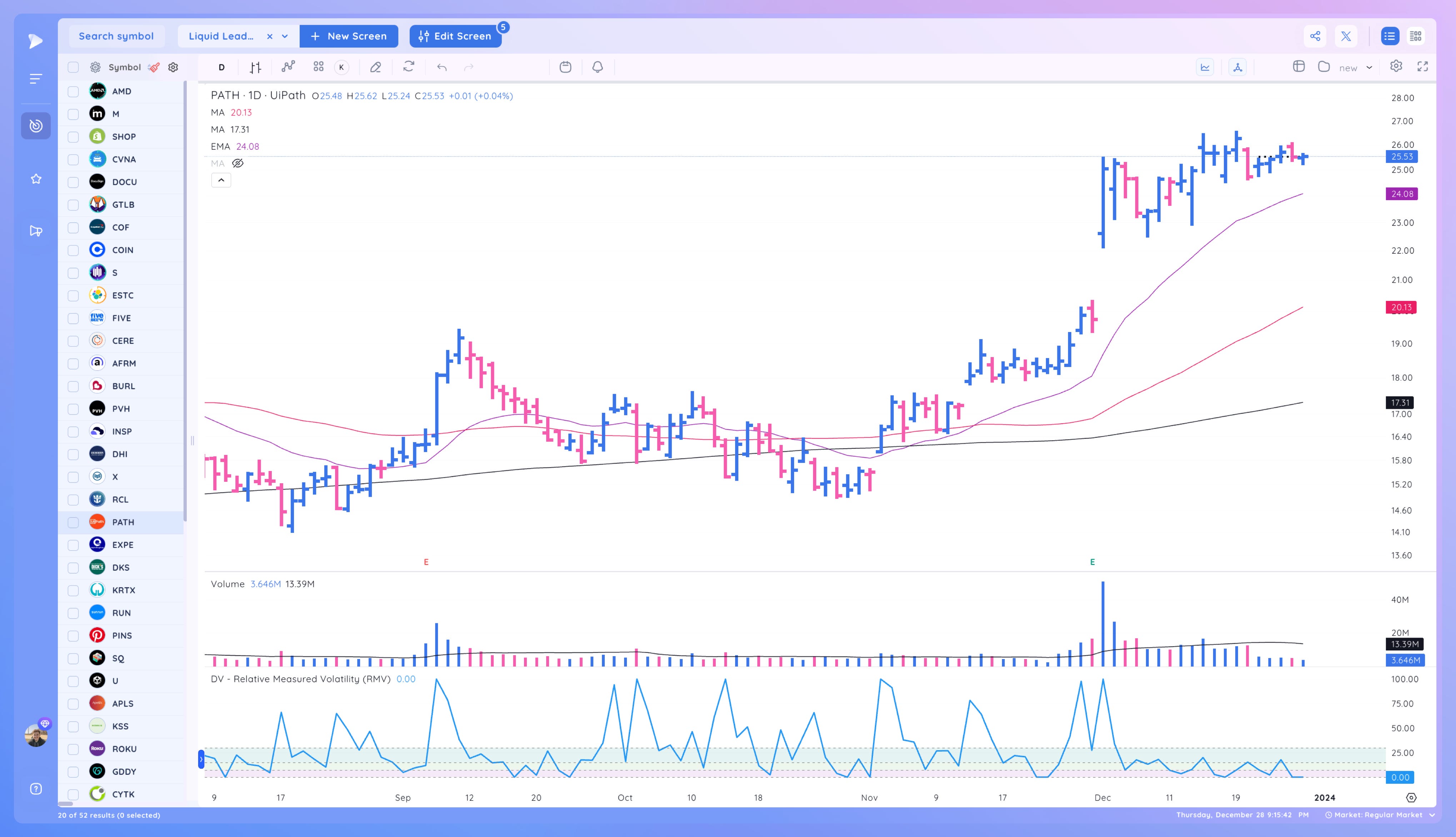Open the help question mark icon

tap(36, 789)
